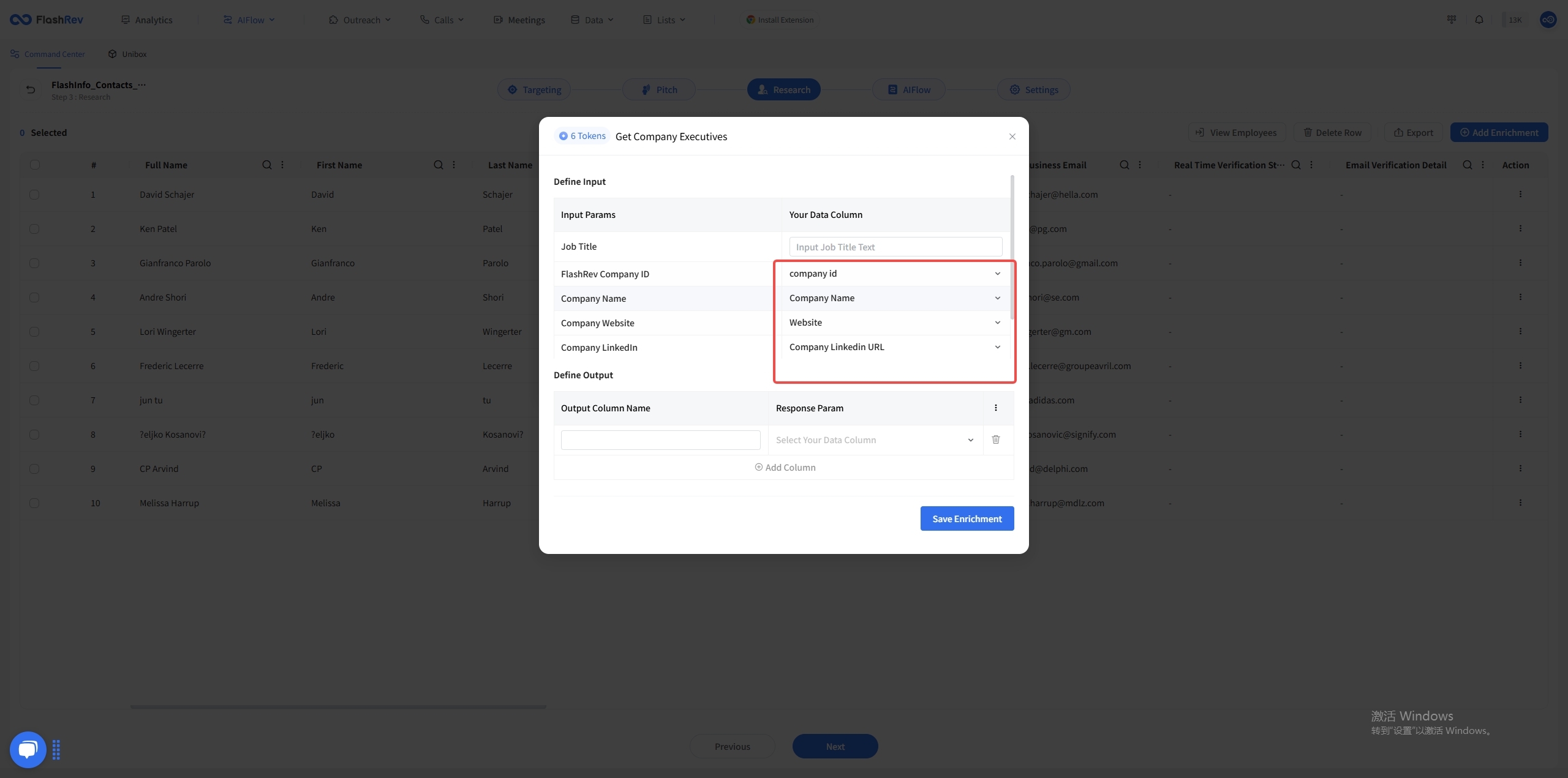Expand the Website data column dropdown
This screenshot has height=778, width=1568.
point(895,323)
